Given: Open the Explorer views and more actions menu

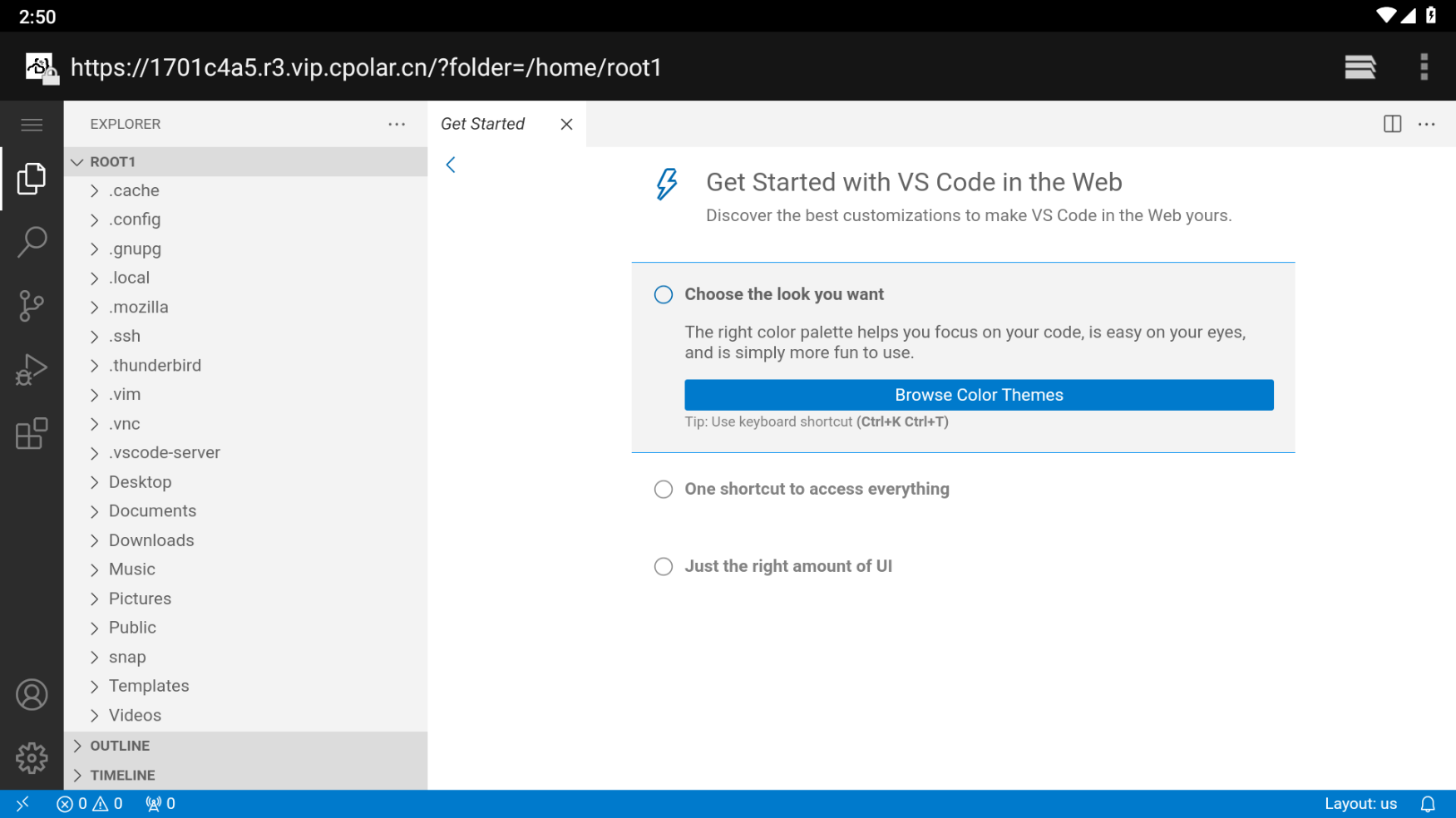Looking at the screenshot, I should tap(397, 124).
